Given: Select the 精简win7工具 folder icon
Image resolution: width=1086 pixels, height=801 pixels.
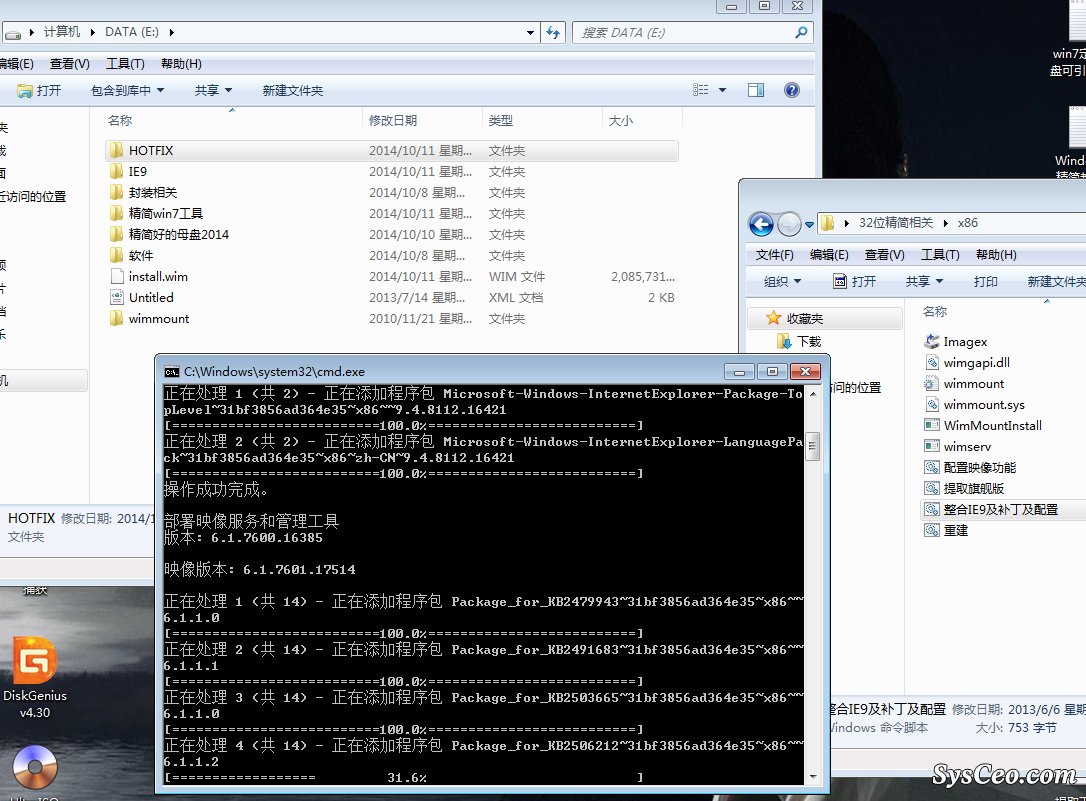Looking at the screenshot, I should coord(116,213).
